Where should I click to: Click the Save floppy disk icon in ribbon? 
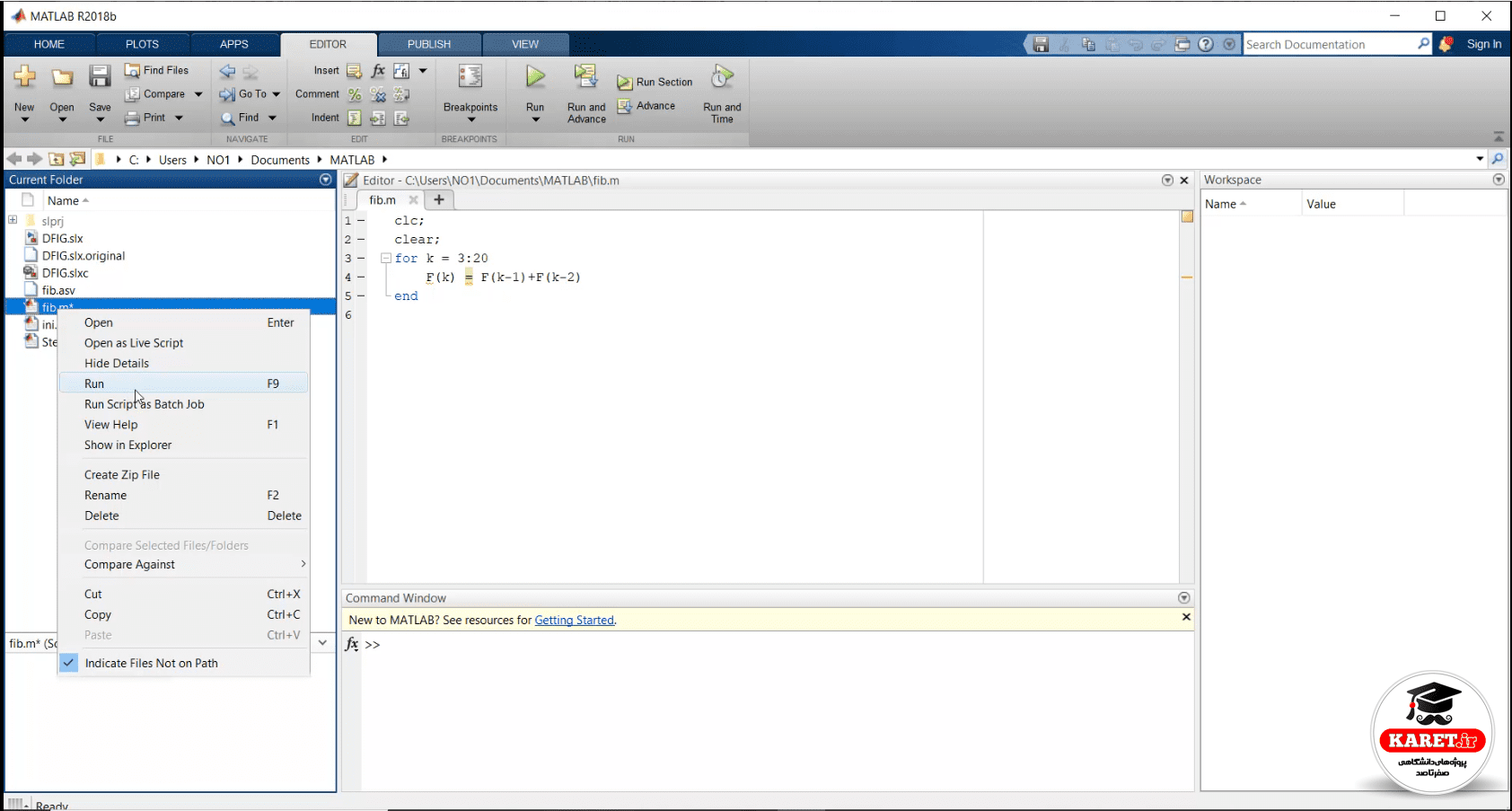pyautogui.click(x=100, y=77)
